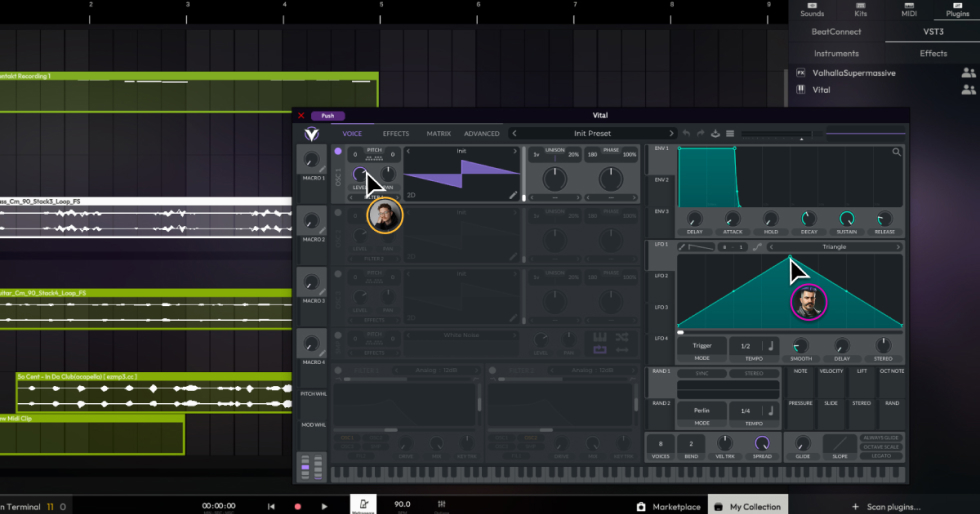Select next OSC 1 wavetable arrow

pyautogui.click(x=516, y=151)
